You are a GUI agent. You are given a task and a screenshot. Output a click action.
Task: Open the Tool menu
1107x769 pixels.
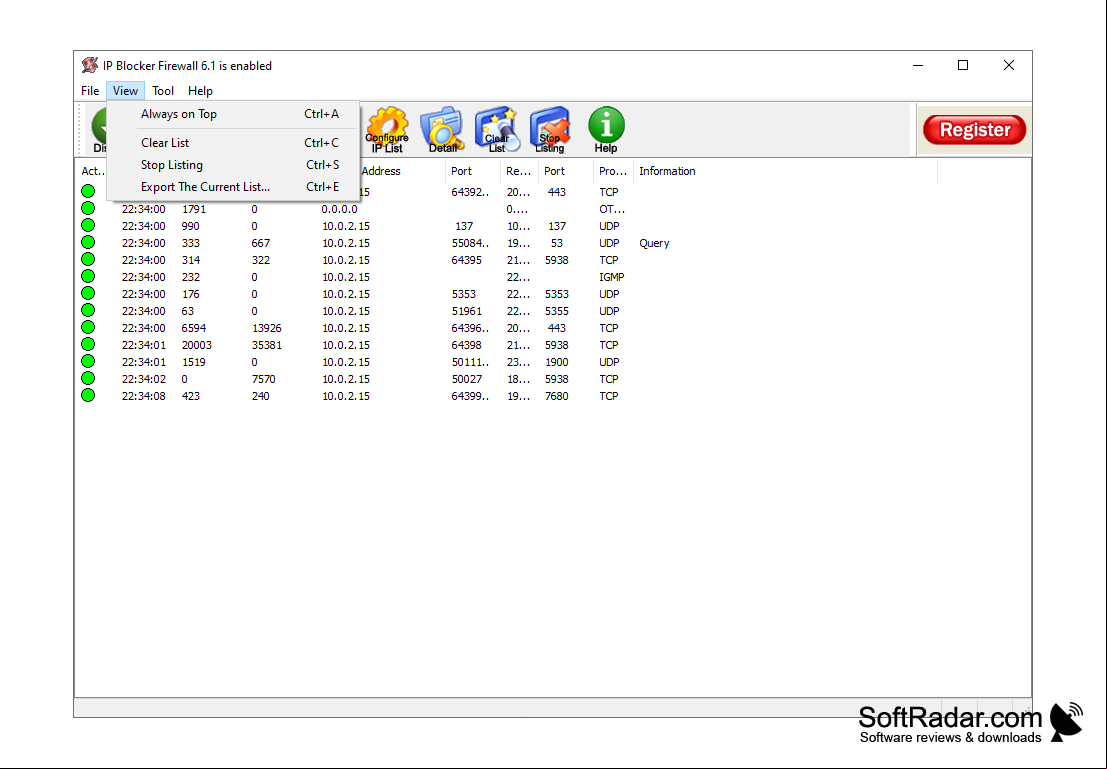point(162,90)
